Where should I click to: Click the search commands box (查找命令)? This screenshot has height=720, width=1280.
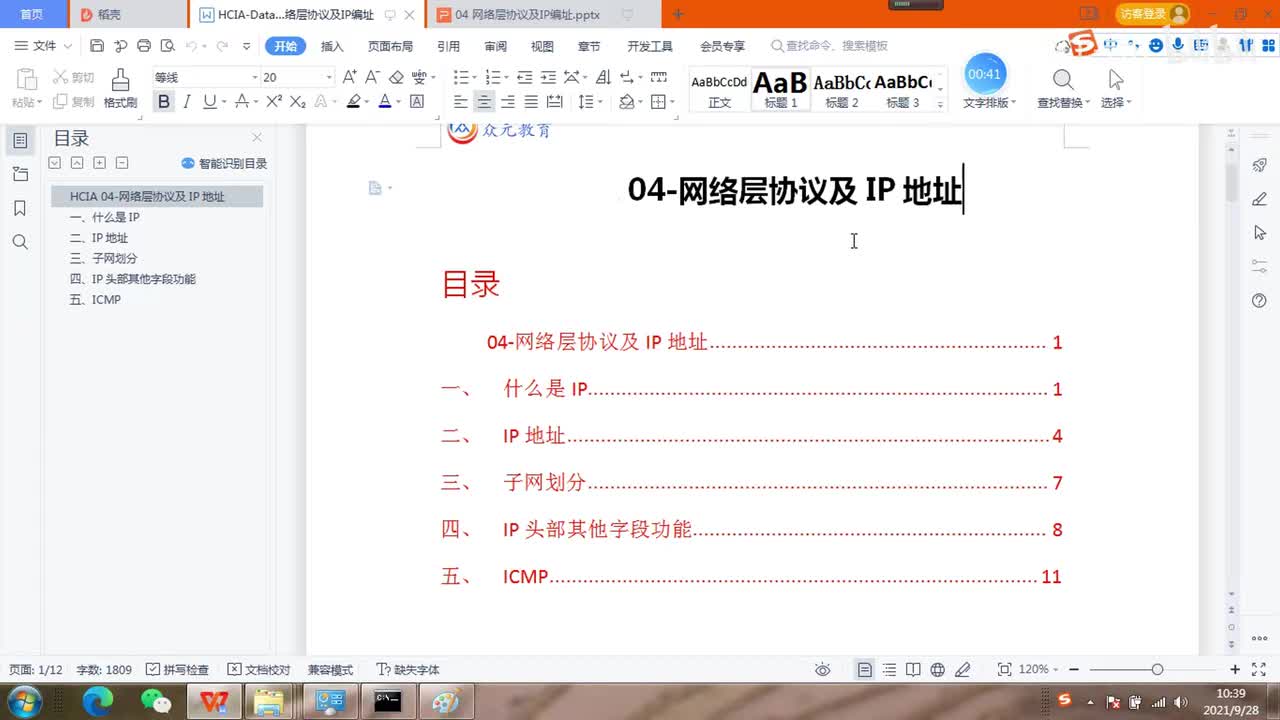pyautogui.click(x=830, y=46)
